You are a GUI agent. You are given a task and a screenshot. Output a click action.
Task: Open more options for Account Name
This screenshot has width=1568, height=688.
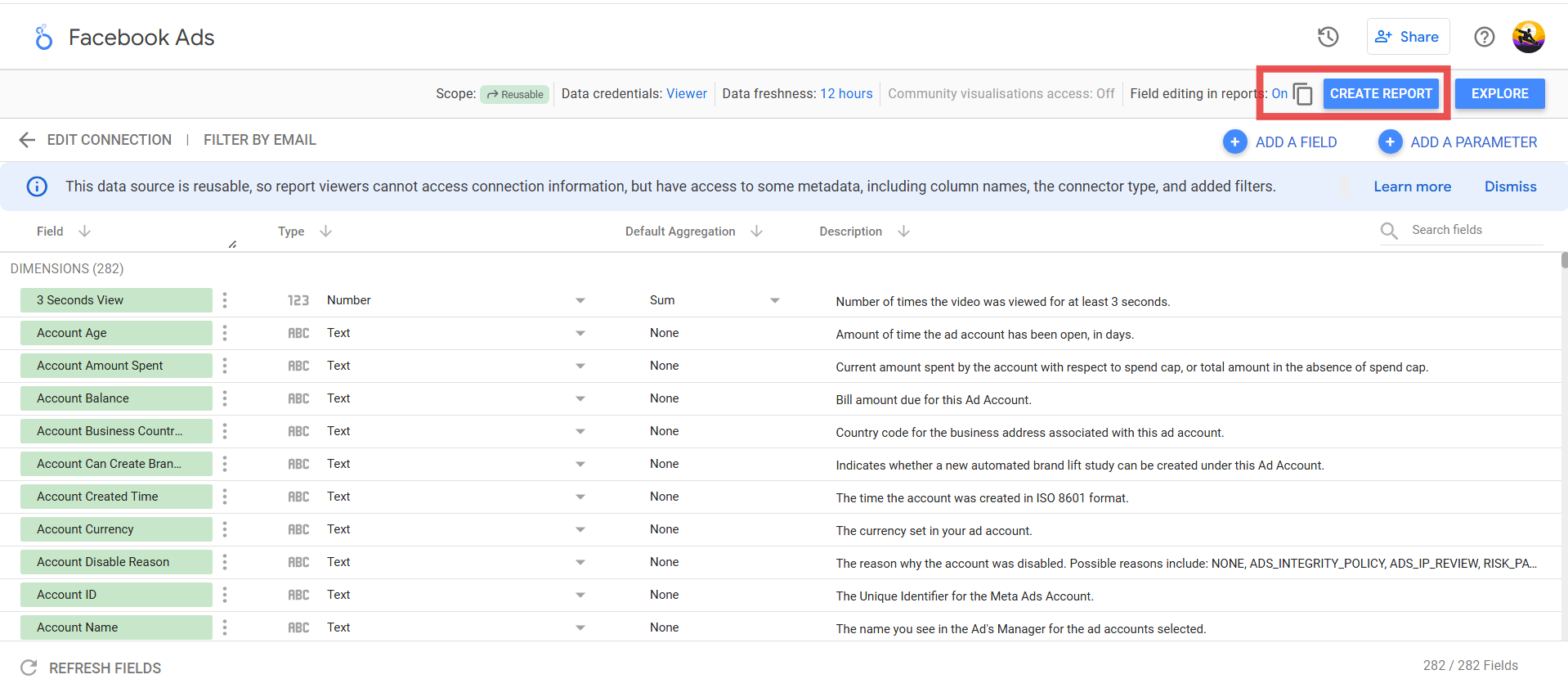pyautogui.click(x=225, y=627)
